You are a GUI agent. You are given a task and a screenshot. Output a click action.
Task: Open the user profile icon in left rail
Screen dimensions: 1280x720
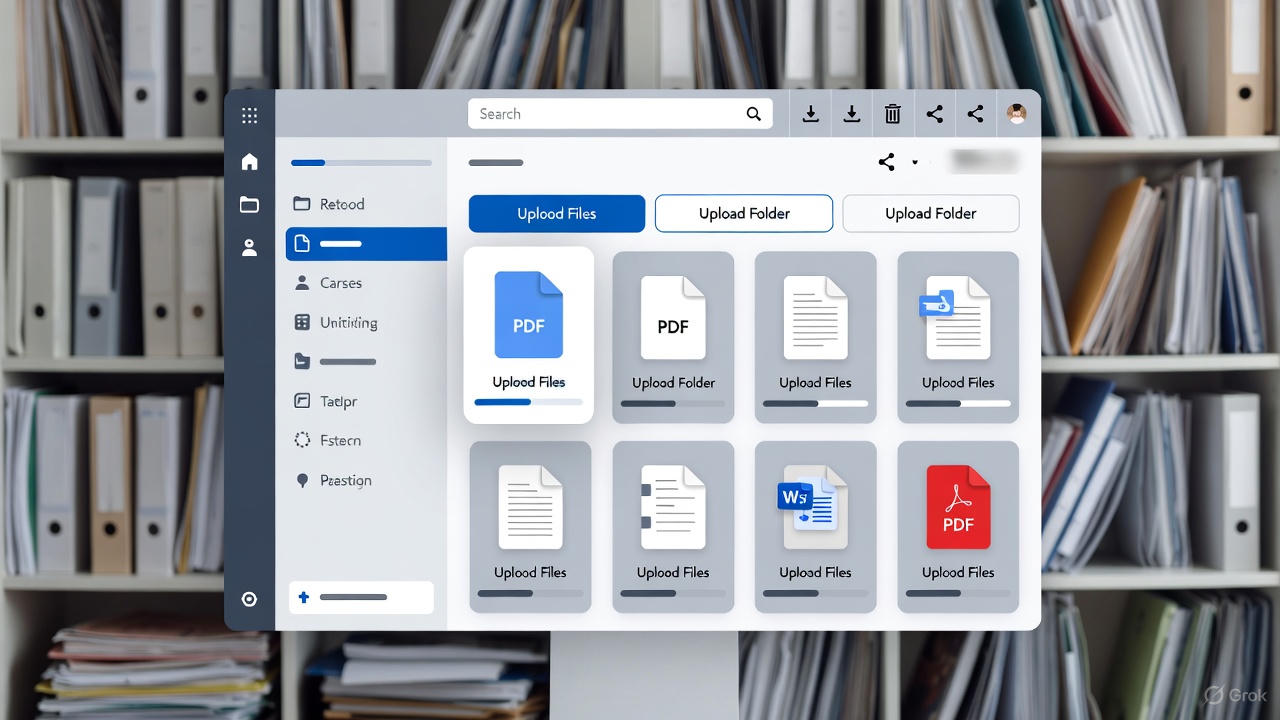point(249,248)
